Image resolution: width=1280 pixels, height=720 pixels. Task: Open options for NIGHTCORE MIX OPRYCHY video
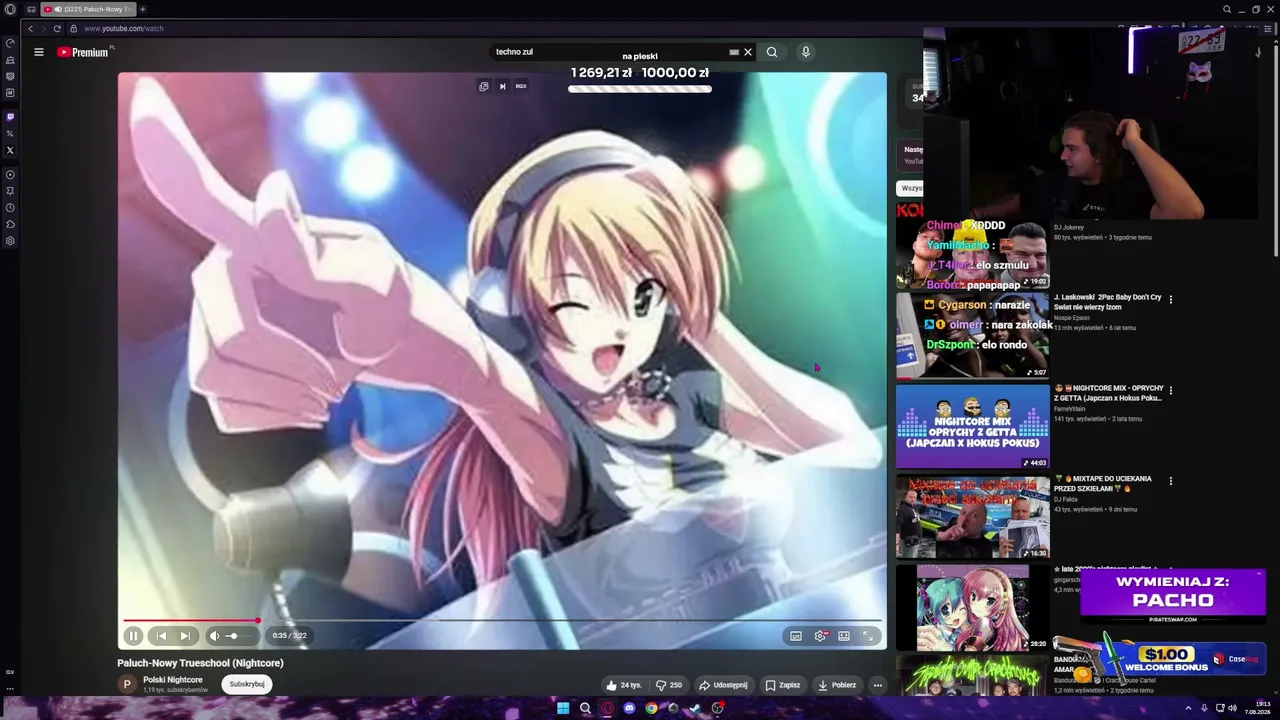1170,390
